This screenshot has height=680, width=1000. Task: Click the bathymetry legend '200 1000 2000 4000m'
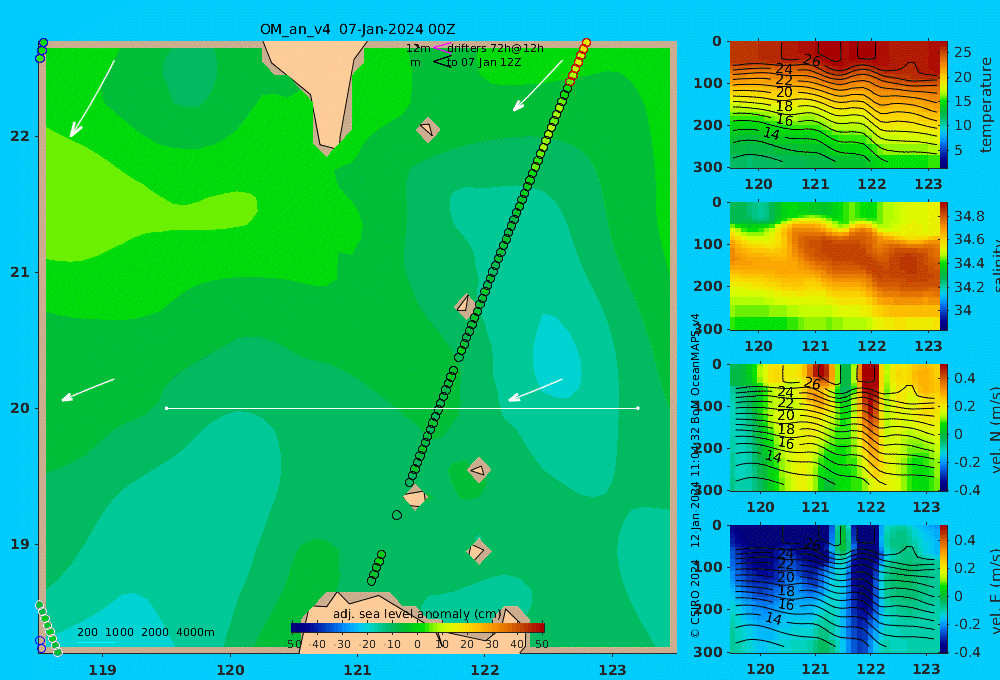(x=145, y=632)
